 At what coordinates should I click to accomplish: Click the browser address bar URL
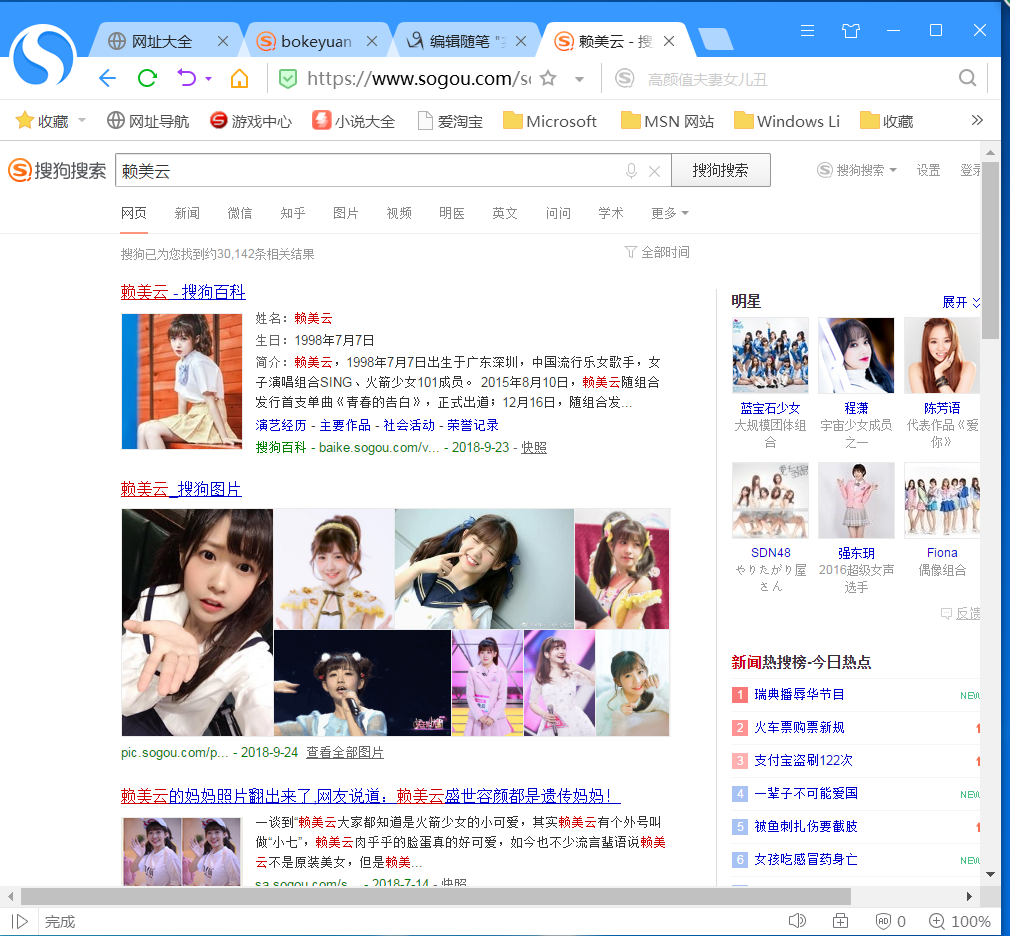click(x=419, y=79)
